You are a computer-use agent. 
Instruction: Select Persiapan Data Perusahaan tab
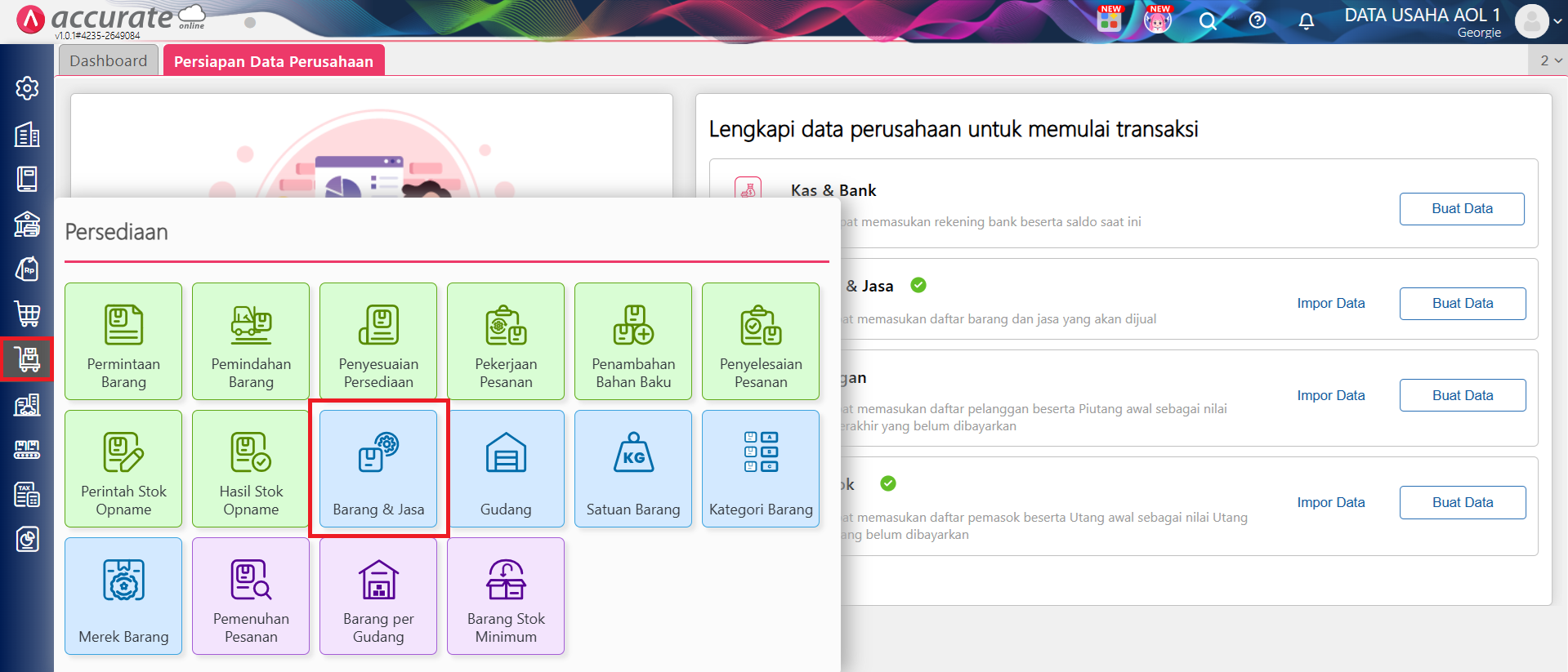click(274, 61)
